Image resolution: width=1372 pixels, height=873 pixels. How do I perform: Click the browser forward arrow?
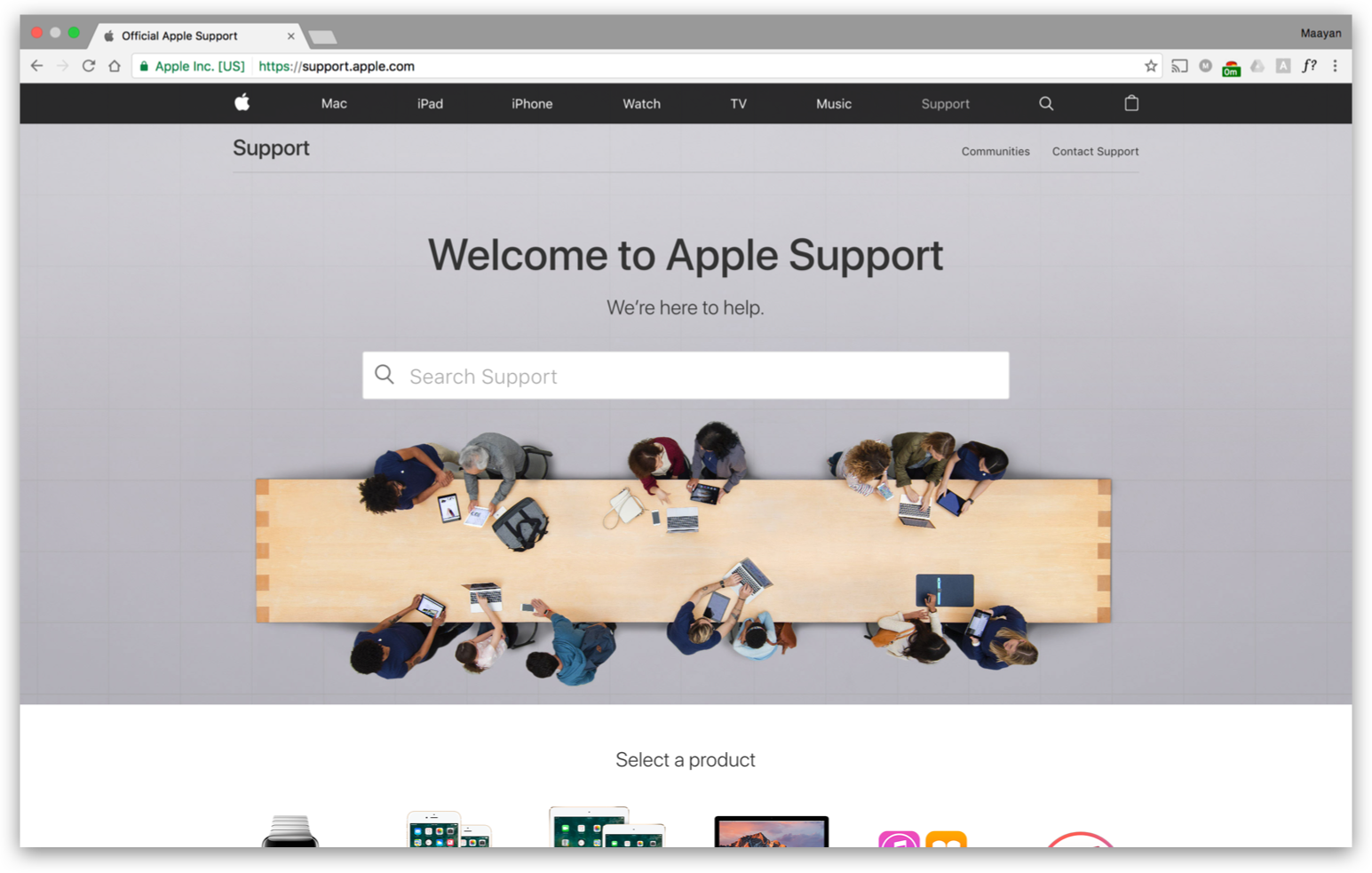[x=62, y=66]
